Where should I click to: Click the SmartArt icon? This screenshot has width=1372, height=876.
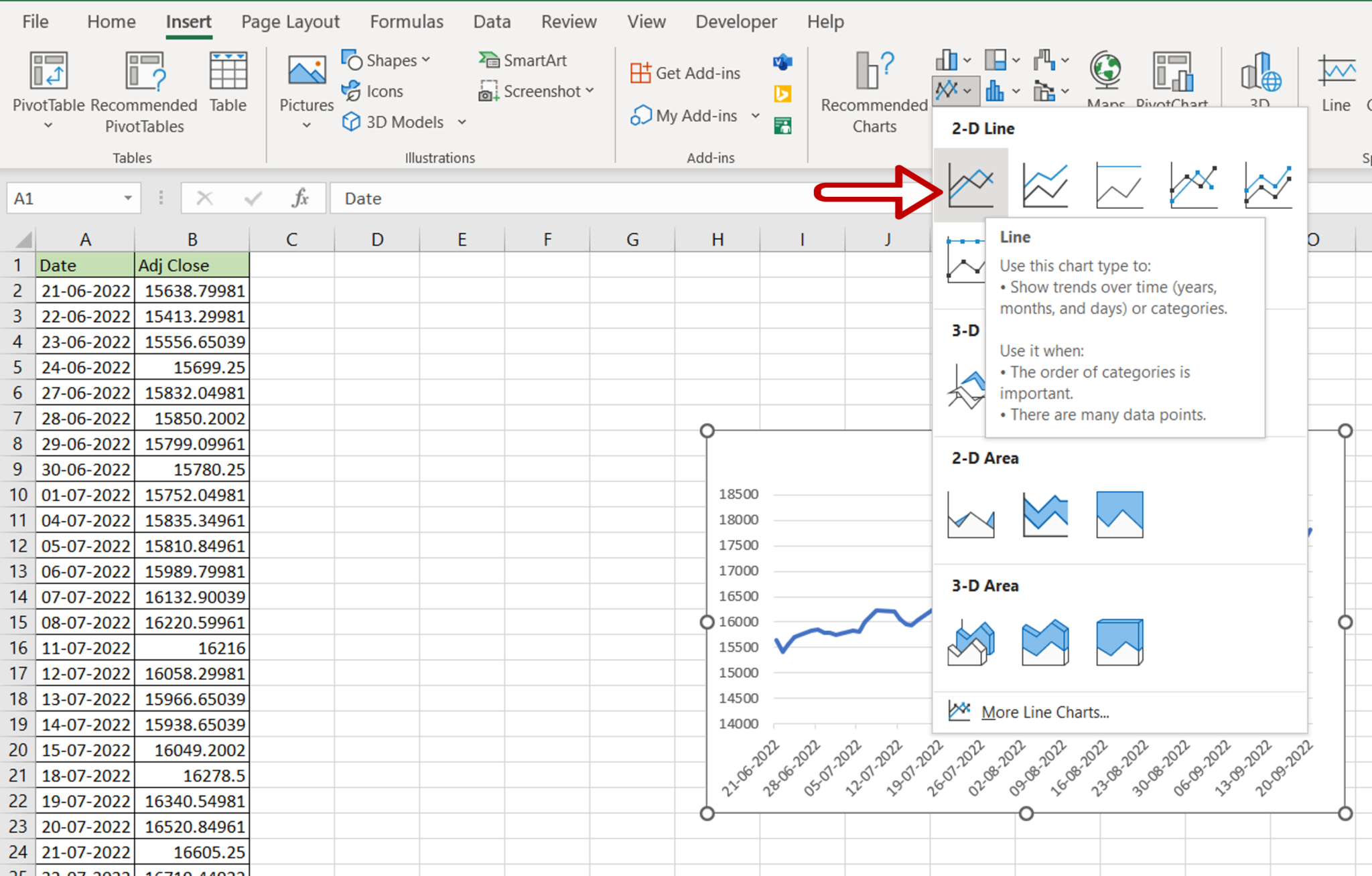click(523, 60)
